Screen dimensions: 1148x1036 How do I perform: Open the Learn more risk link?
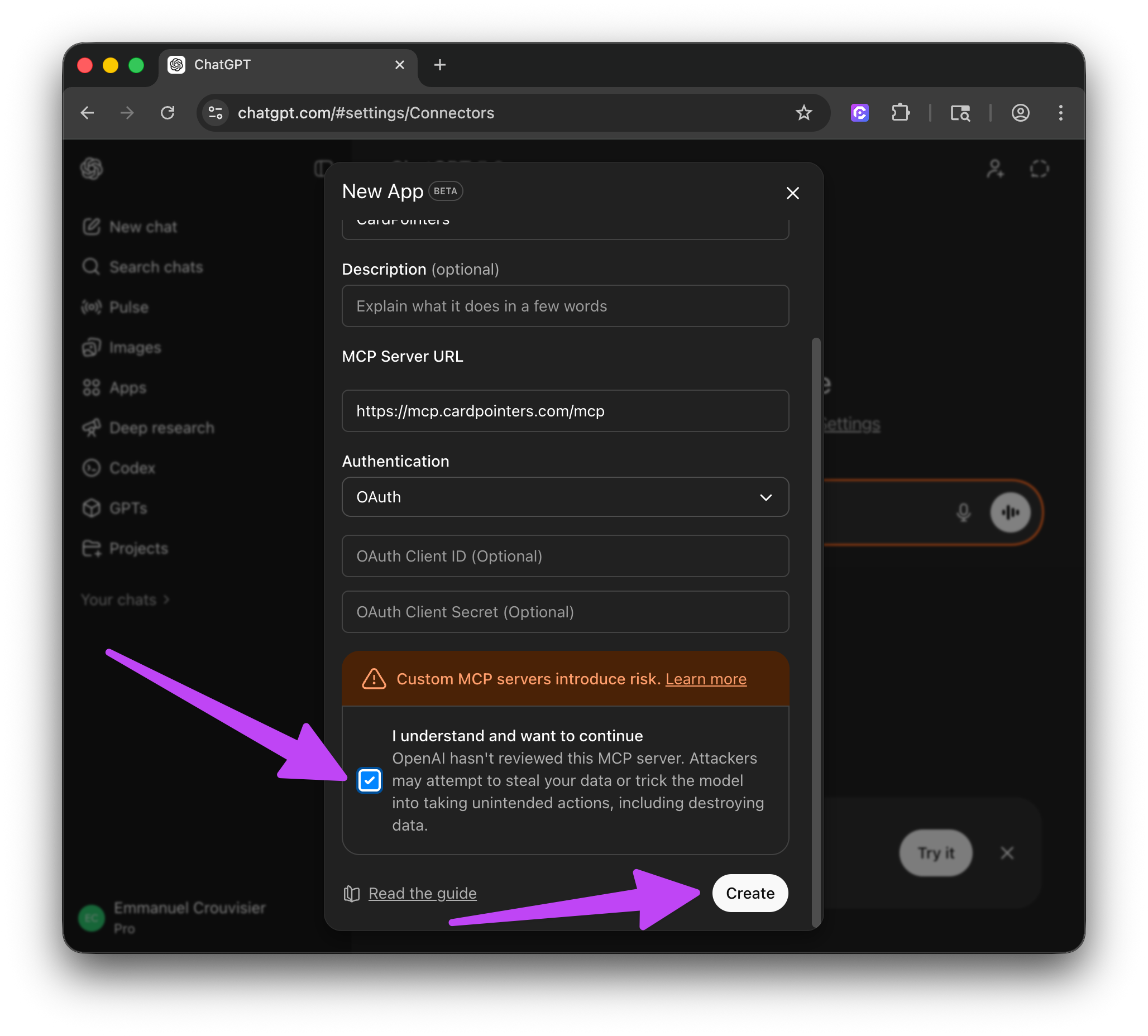pos(706,679)
